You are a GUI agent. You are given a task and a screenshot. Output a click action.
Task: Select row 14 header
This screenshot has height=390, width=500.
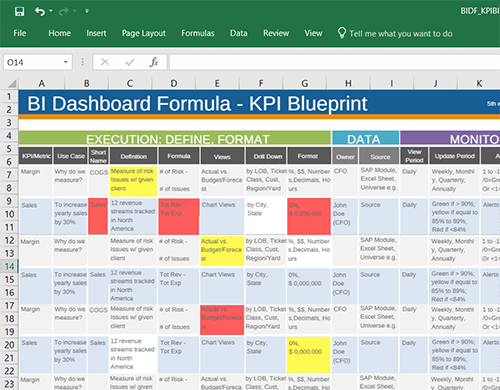9,266
